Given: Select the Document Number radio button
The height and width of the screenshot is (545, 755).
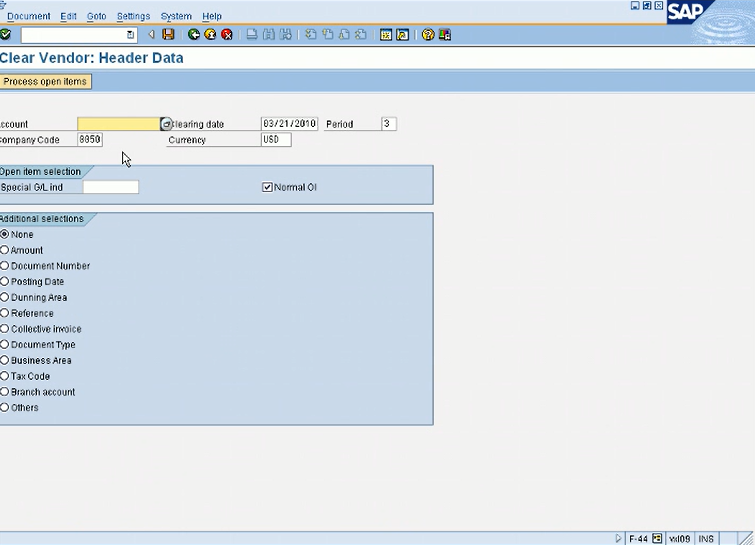Looking at the screenshot, I should [x=4, y=266].
